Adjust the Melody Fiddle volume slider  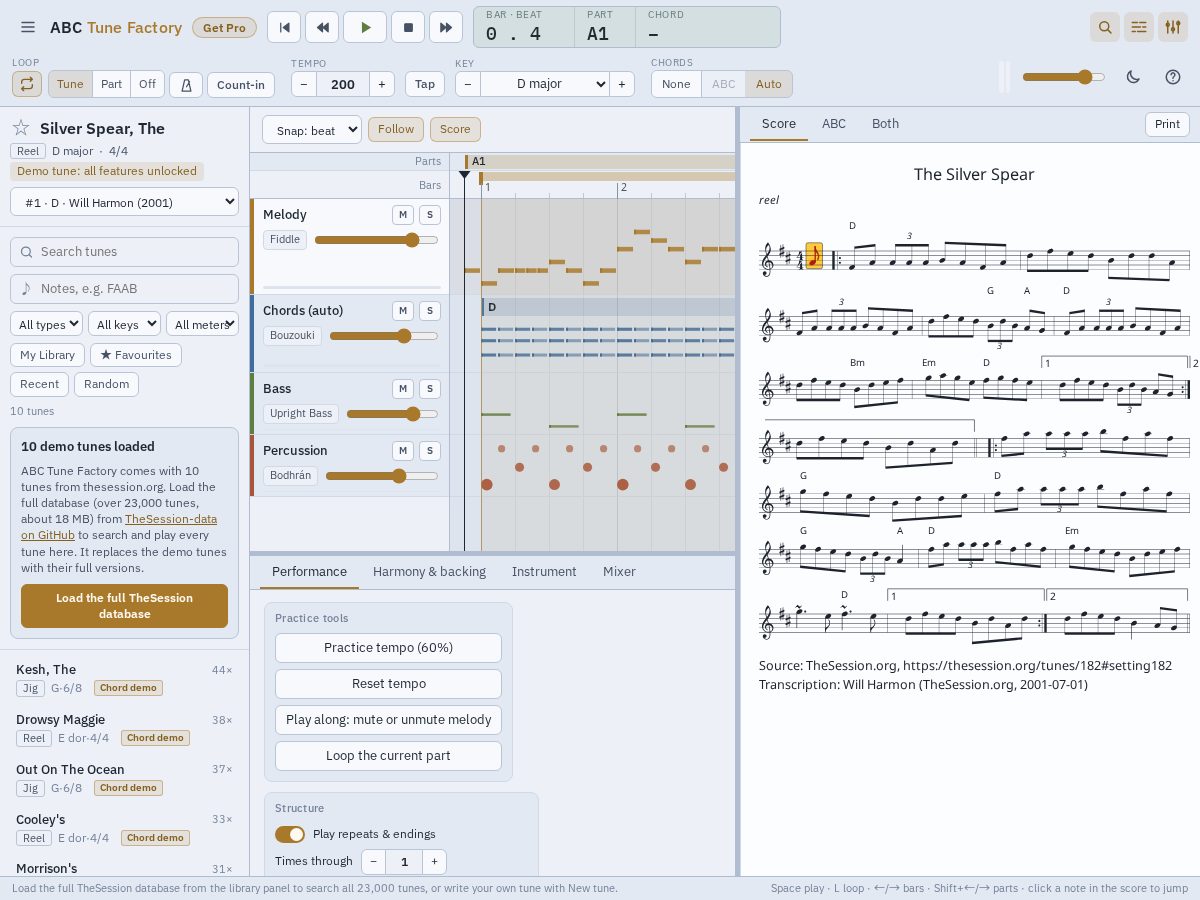(376, 240)
